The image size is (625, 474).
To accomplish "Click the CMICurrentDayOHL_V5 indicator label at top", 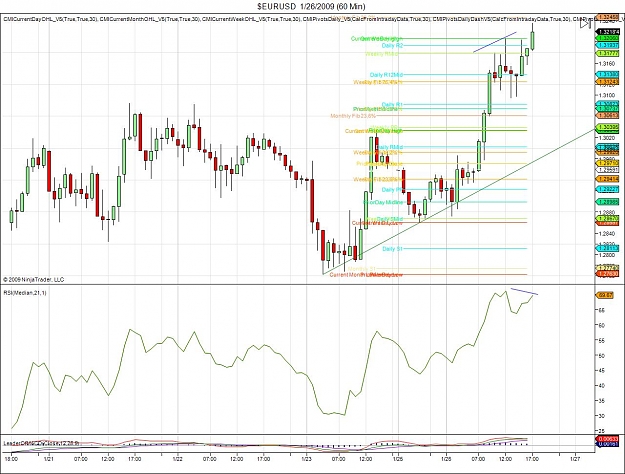I will tap(50, 19).
